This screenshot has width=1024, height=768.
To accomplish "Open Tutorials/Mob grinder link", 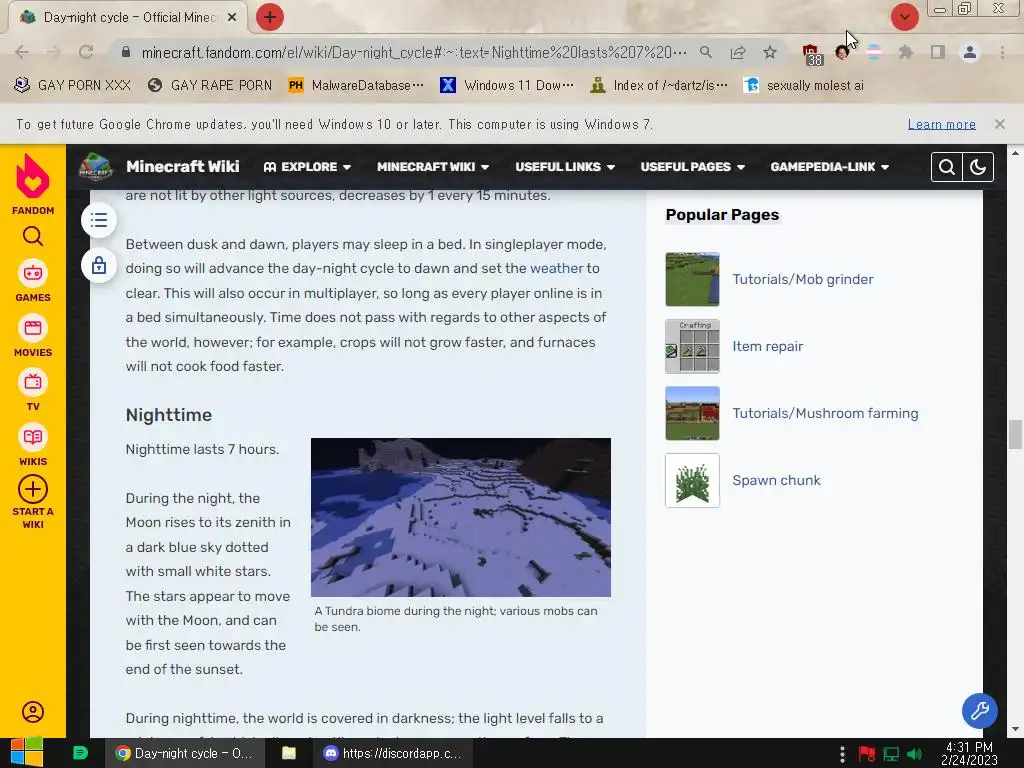I will tap(803, 280).
